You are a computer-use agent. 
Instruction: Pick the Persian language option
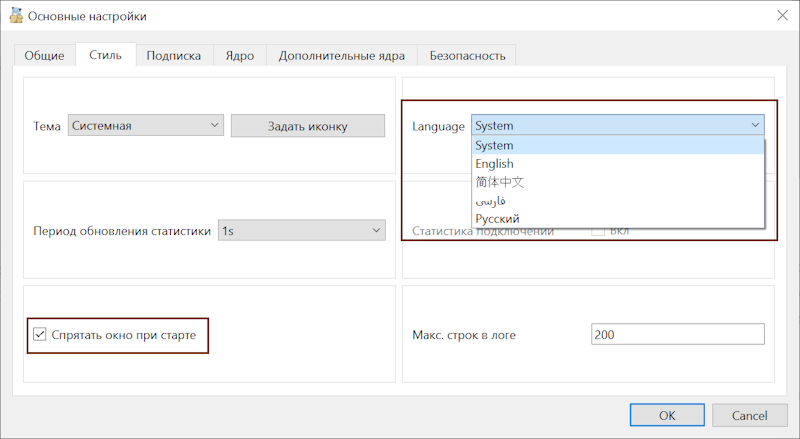point(491,200)
